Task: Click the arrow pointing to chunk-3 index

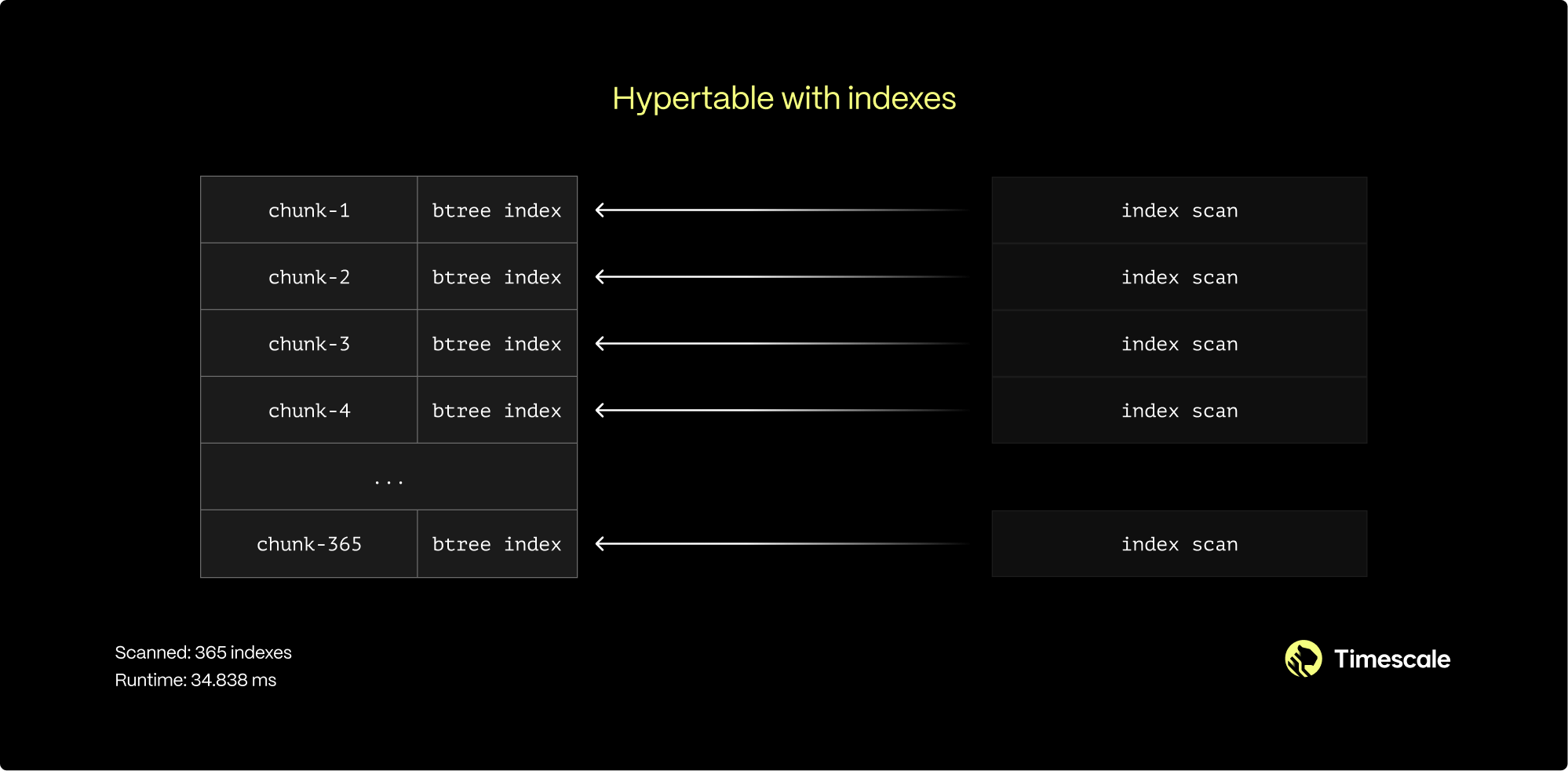Action: [781, 344]
